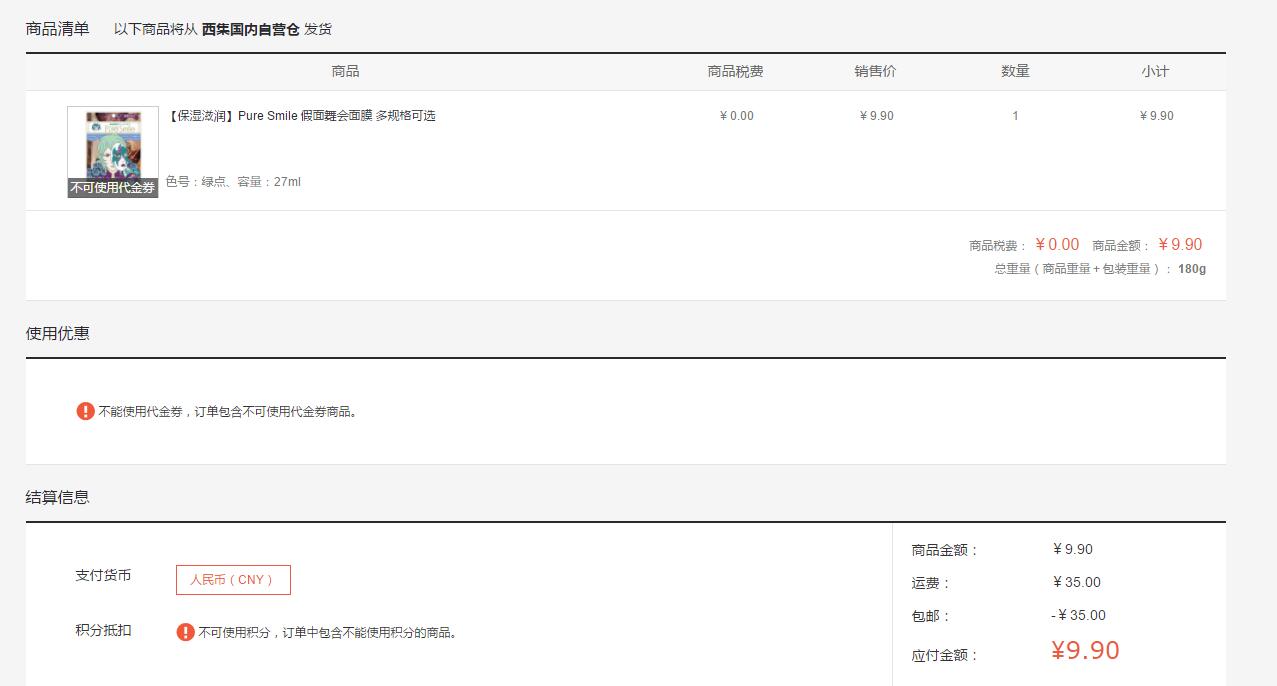1277x686 pixels.
Task: Click the 商品清单 section heading
Action: [x=58, y=30]
